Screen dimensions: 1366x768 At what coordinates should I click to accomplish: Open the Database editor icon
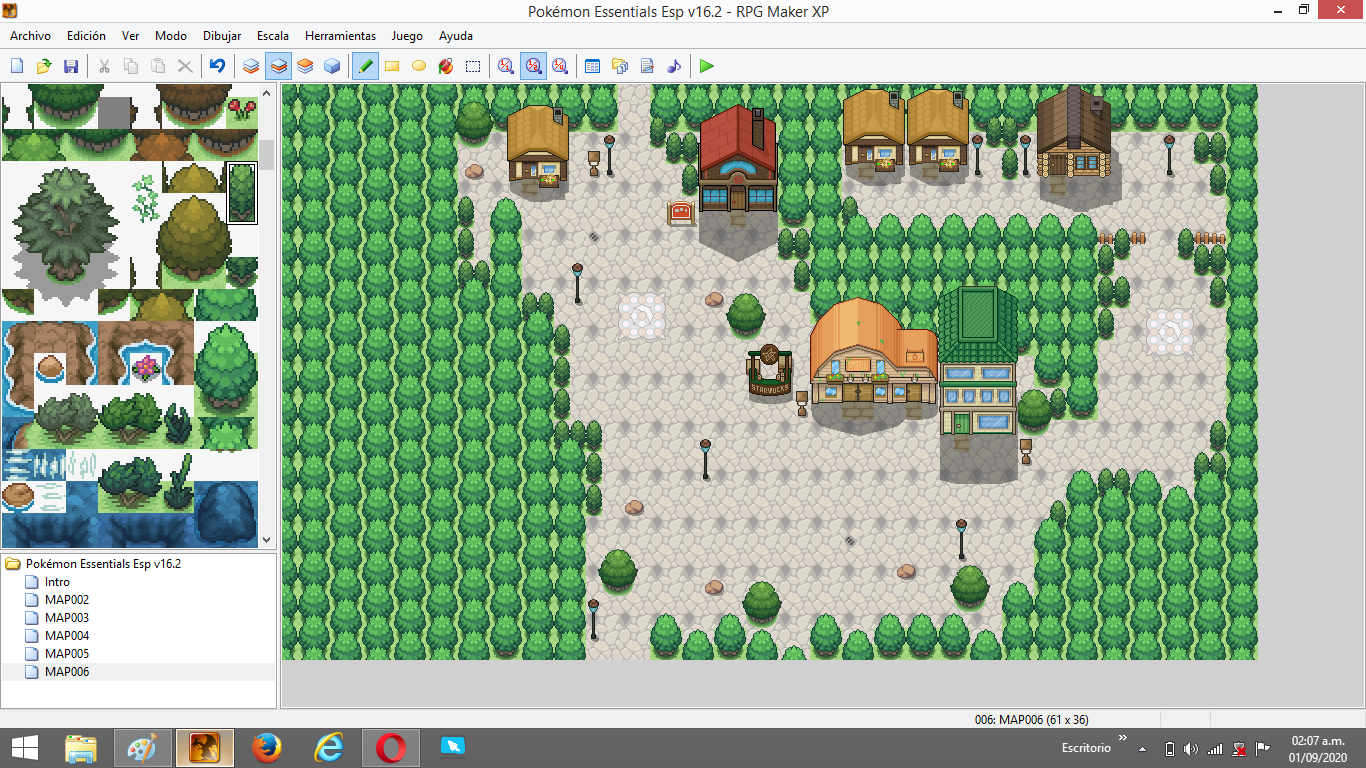coord(592,66)
